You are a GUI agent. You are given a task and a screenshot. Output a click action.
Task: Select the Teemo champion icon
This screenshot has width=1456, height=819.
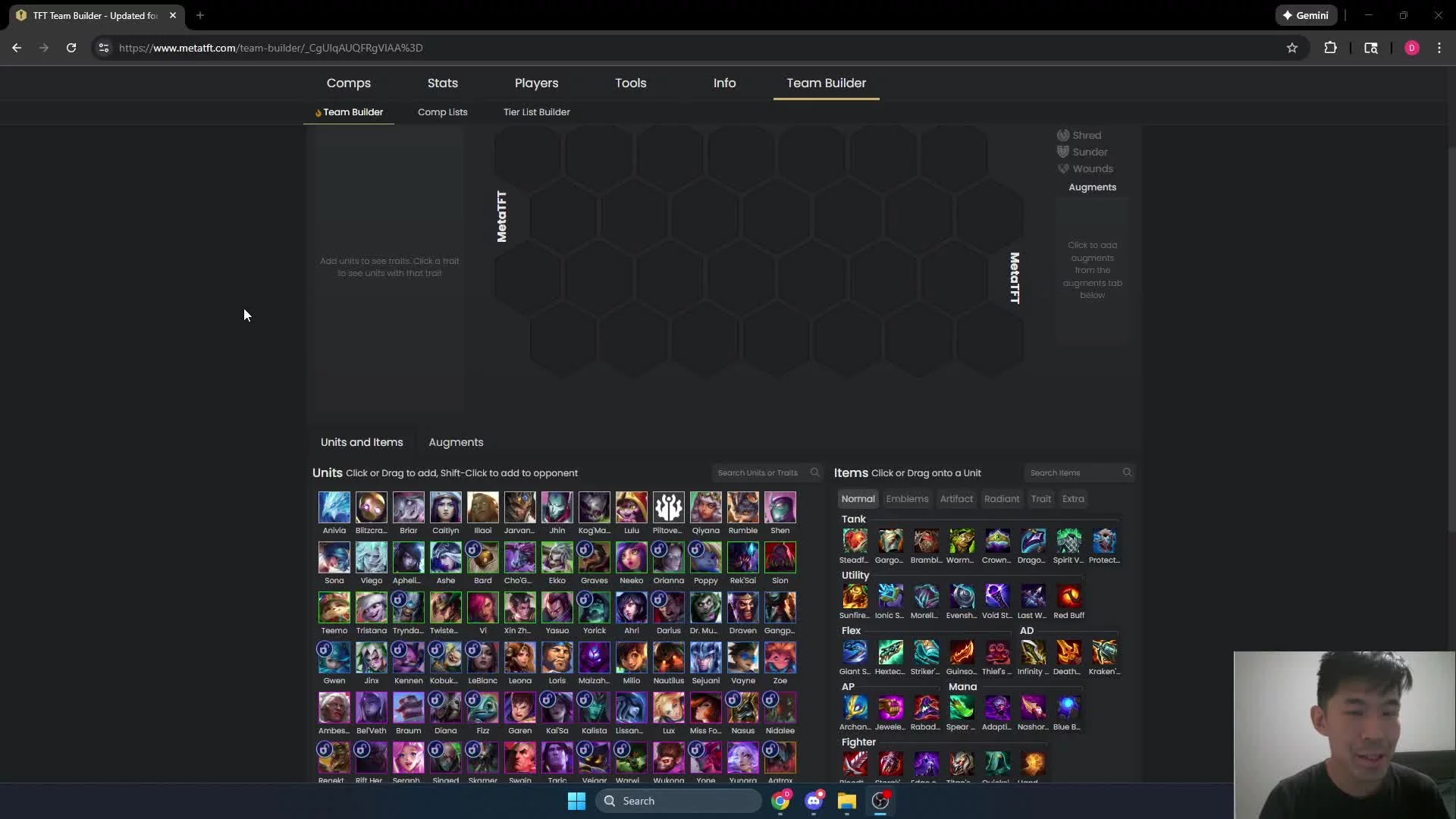[334, 607]
